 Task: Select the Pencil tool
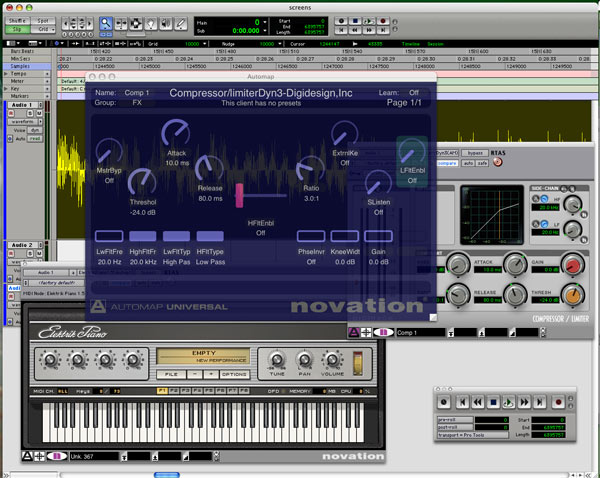click(181, 24)
